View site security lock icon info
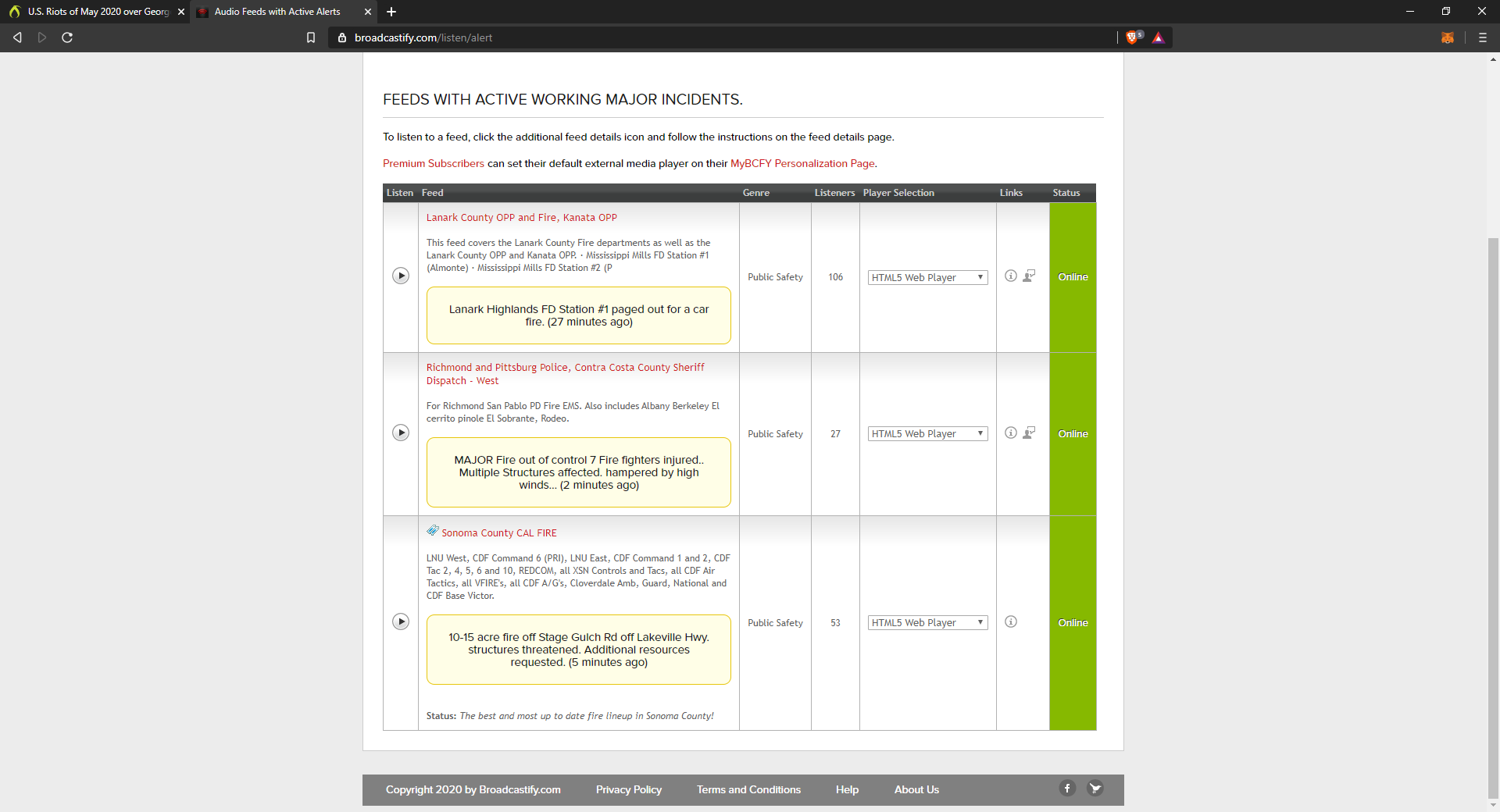Image resolution: width=1500 pixels, height=812 pixels. pos(341,37)
